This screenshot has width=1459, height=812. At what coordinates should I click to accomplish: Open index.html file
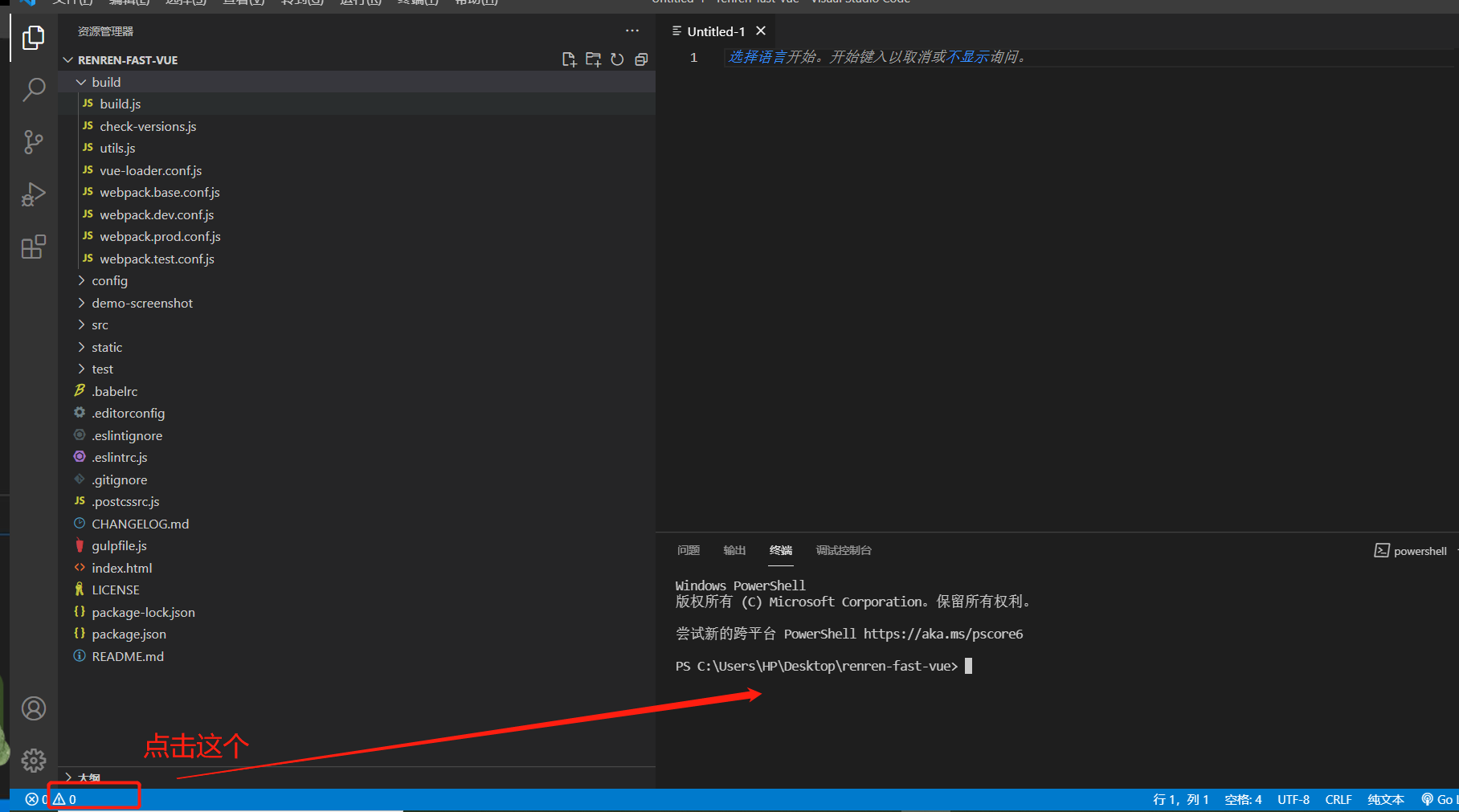[357, 568]
